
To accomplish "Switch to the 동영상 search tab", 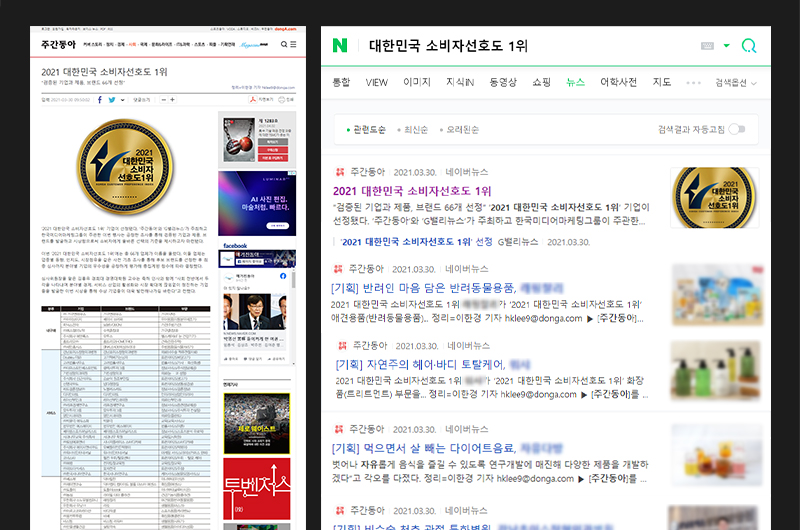I will 503,82.
